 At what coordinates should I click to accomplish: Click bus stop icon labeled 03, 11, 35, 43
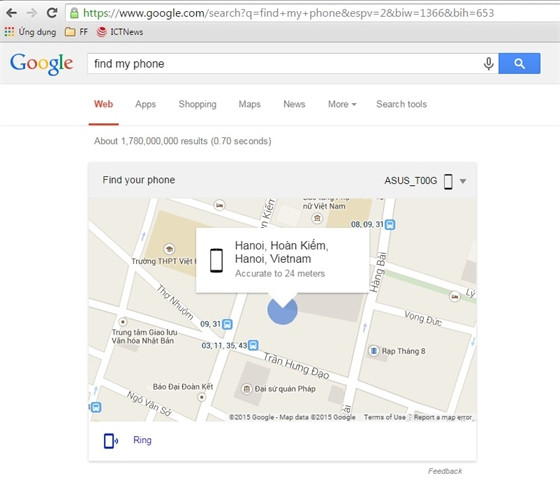(x=253, y=345)
